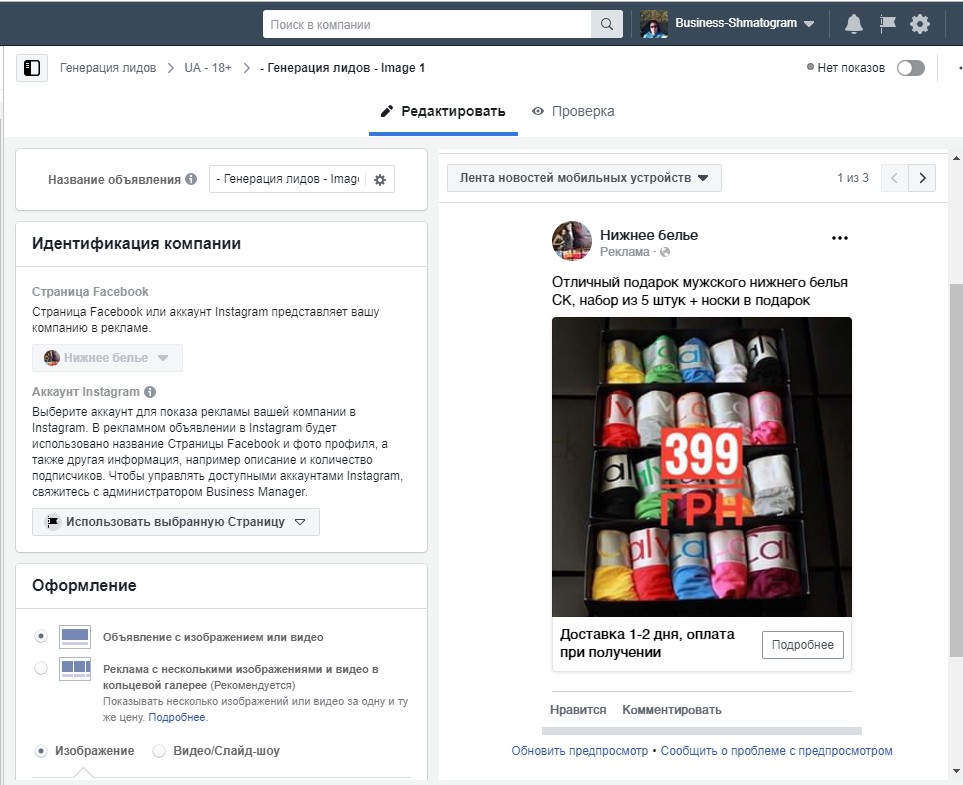Open the notifications bell
Screen dimensions: 963x785
tap(854, 24)
